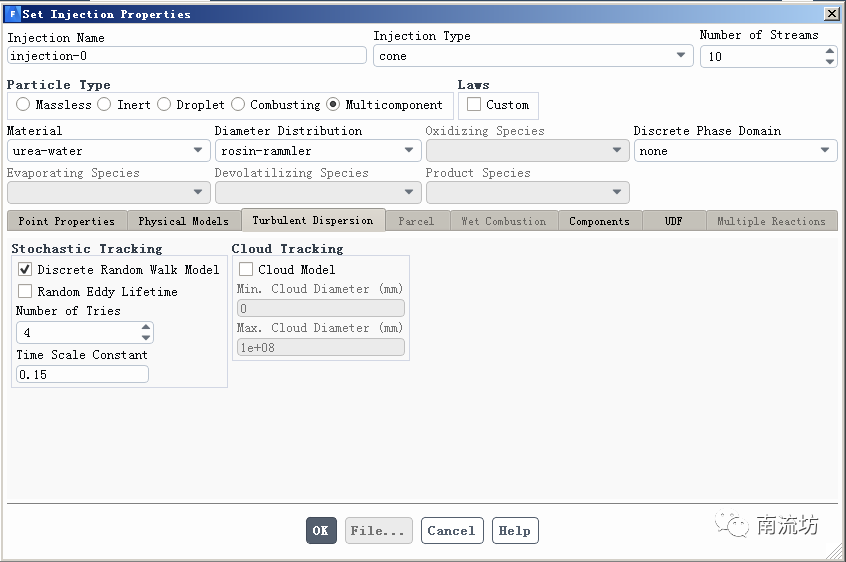Increase Number of Streams with up arrow
Screen dimensions: 846x562
click(829, 52)
